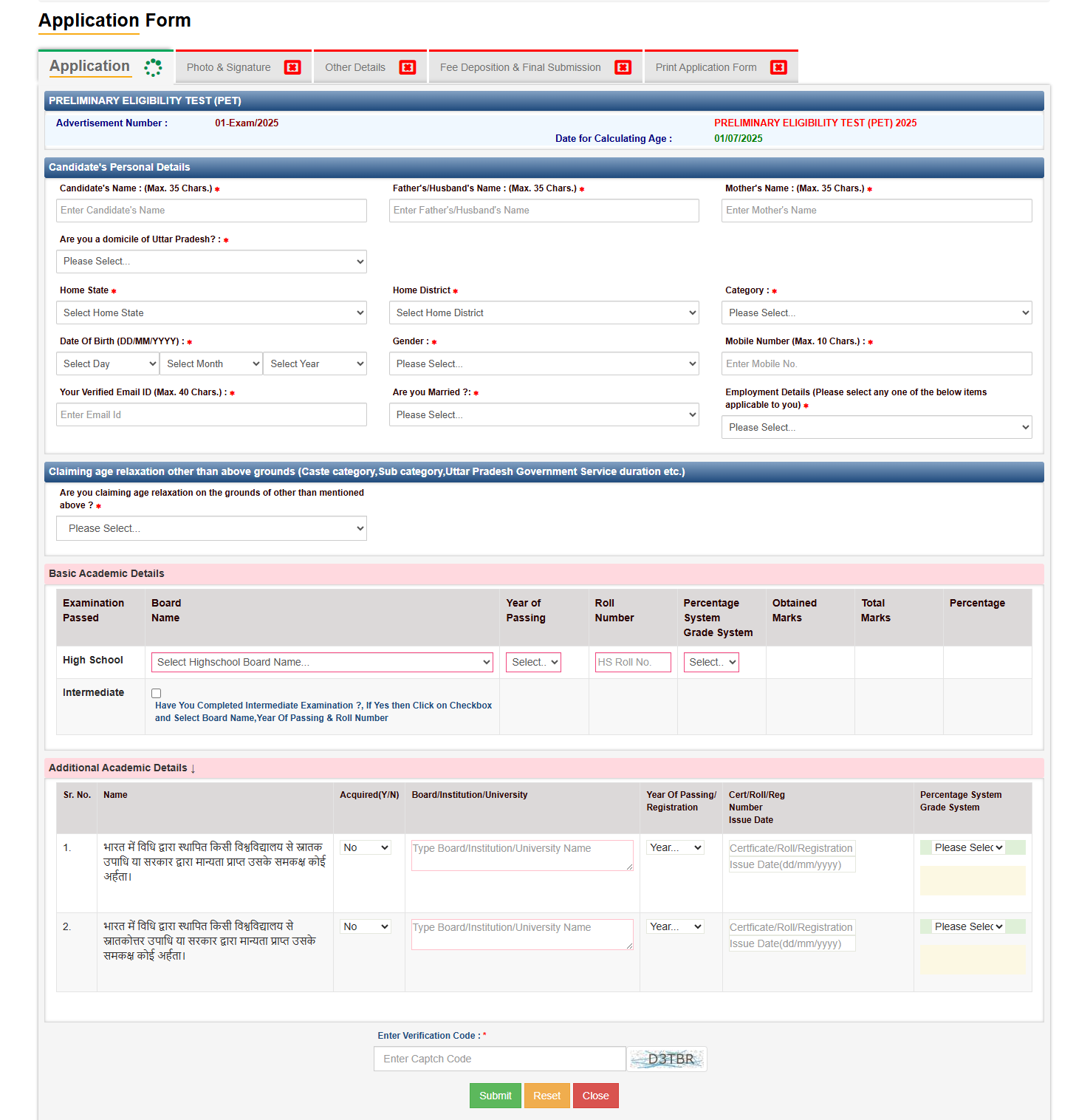Focus the Mother's Name input field

877,211
